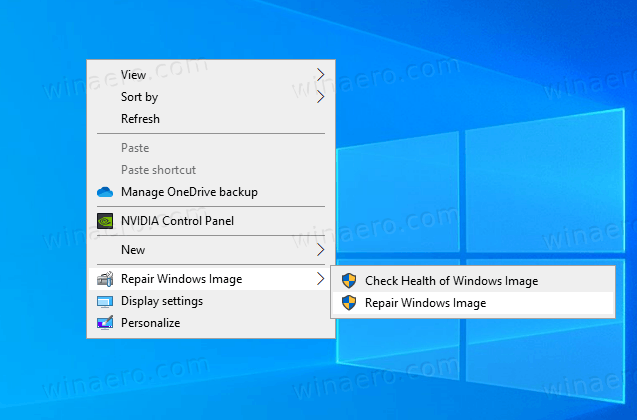Open the Sort by menu entry
This screenshot has width=637, height=420.
[x=211, y=97]
